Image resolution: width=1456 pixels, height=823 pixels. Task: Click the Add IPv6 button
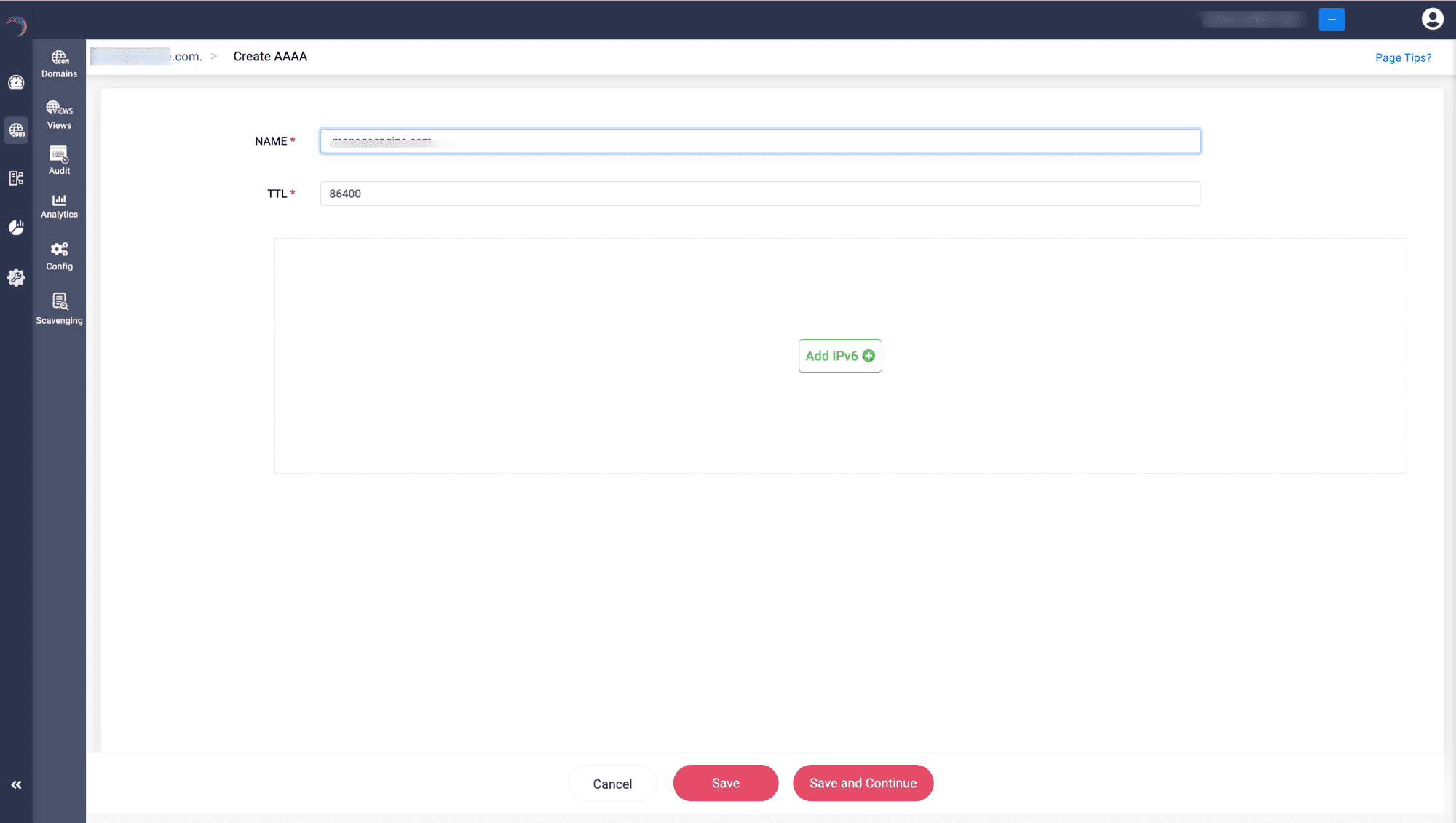pos(839,356)
